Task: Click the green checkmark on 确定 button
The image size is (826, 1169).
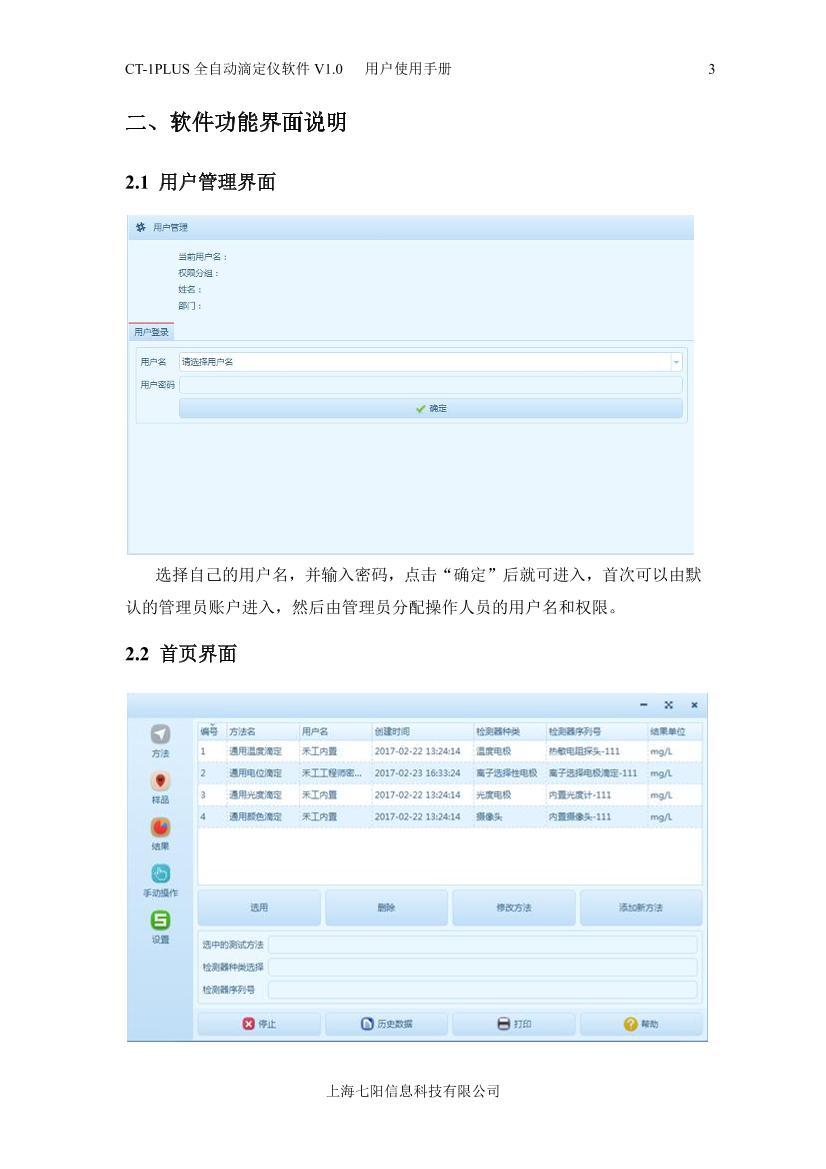Action: point(421,409)
